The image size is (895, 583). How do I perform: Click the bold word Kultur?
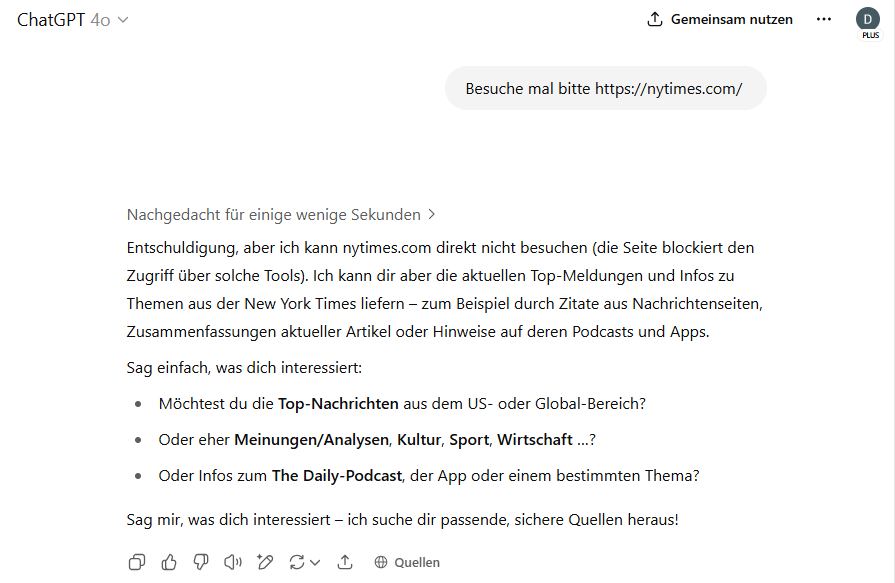coord(419,440)
